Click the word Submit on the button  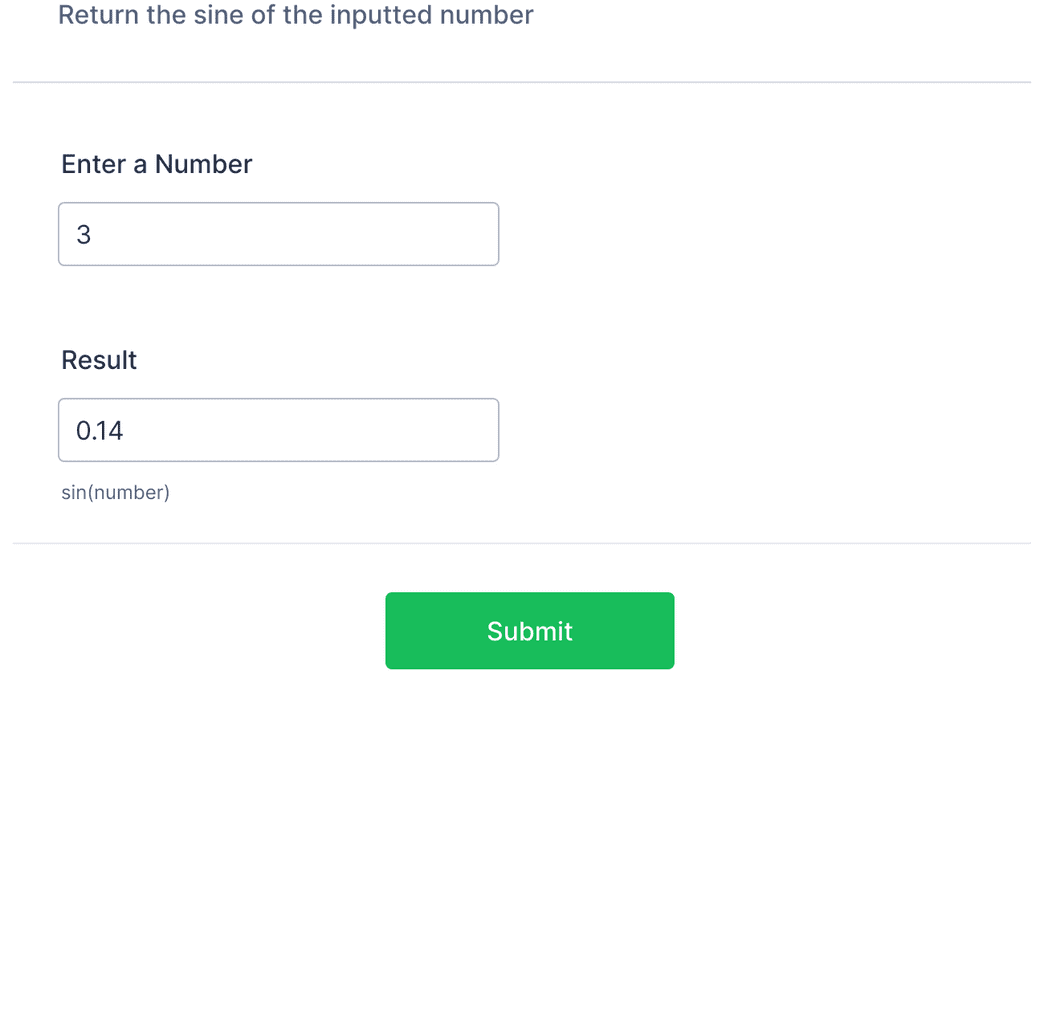point(529,630)
